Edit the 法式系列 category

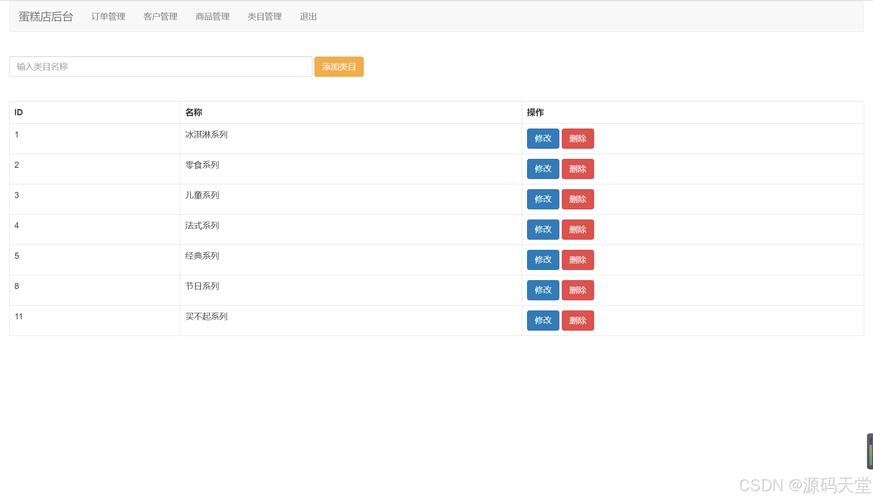543,229
